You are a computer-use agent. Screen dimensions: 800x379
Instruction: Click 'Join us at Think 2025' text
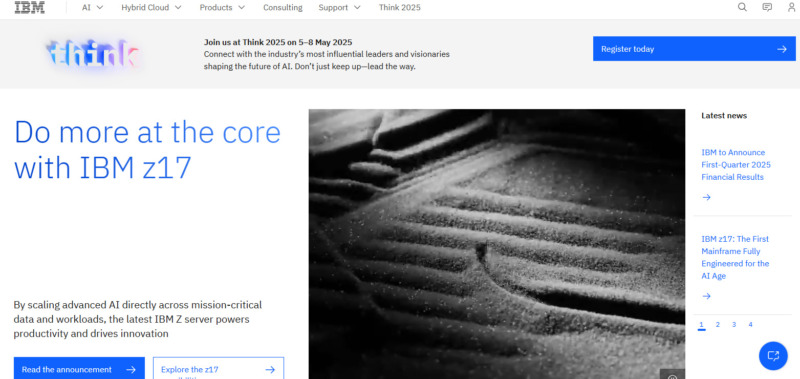coord(278,42)
